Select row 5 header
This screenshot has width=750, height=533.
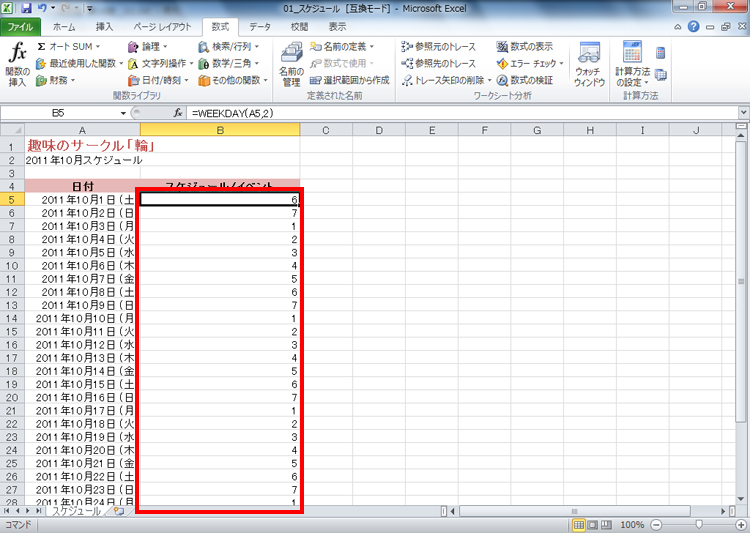[x=12, y=200]
